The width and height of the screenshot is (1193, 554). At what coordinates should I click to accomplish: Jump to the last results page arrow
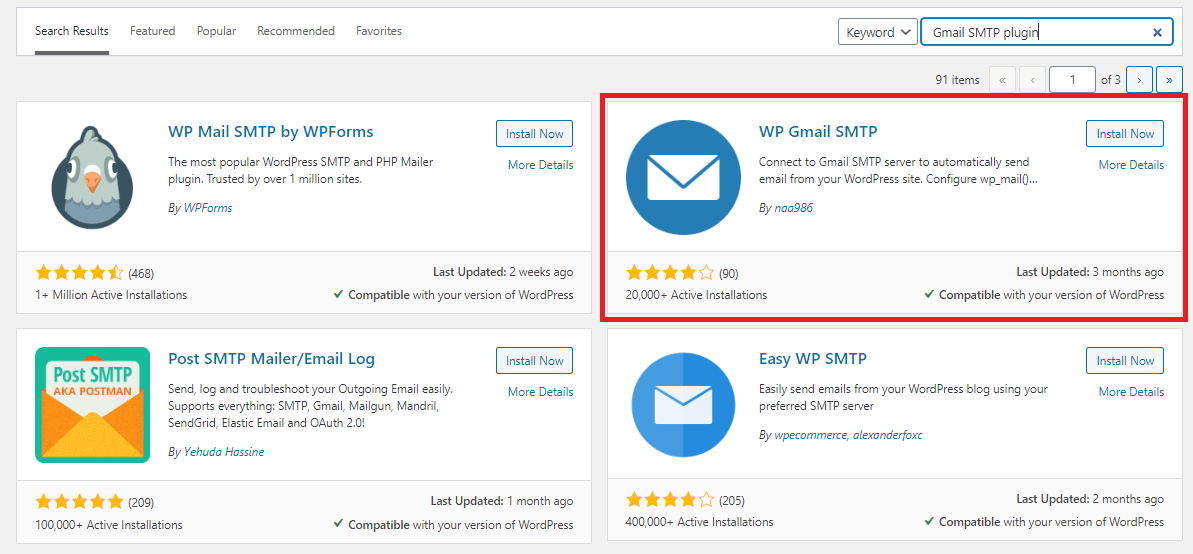pyautogui.click(x=1169, y=79)
